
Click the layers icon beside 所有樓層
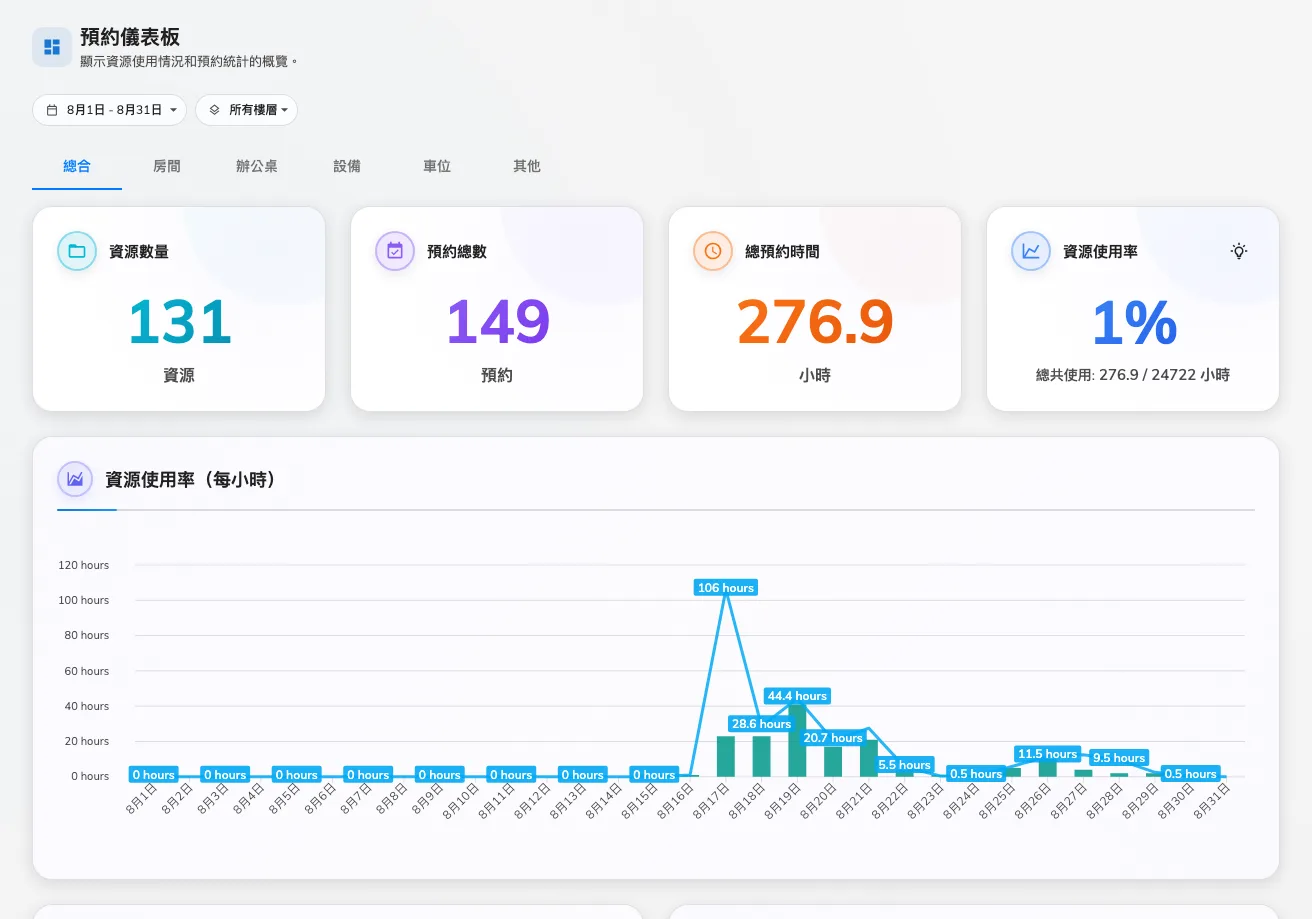(215, 110)
